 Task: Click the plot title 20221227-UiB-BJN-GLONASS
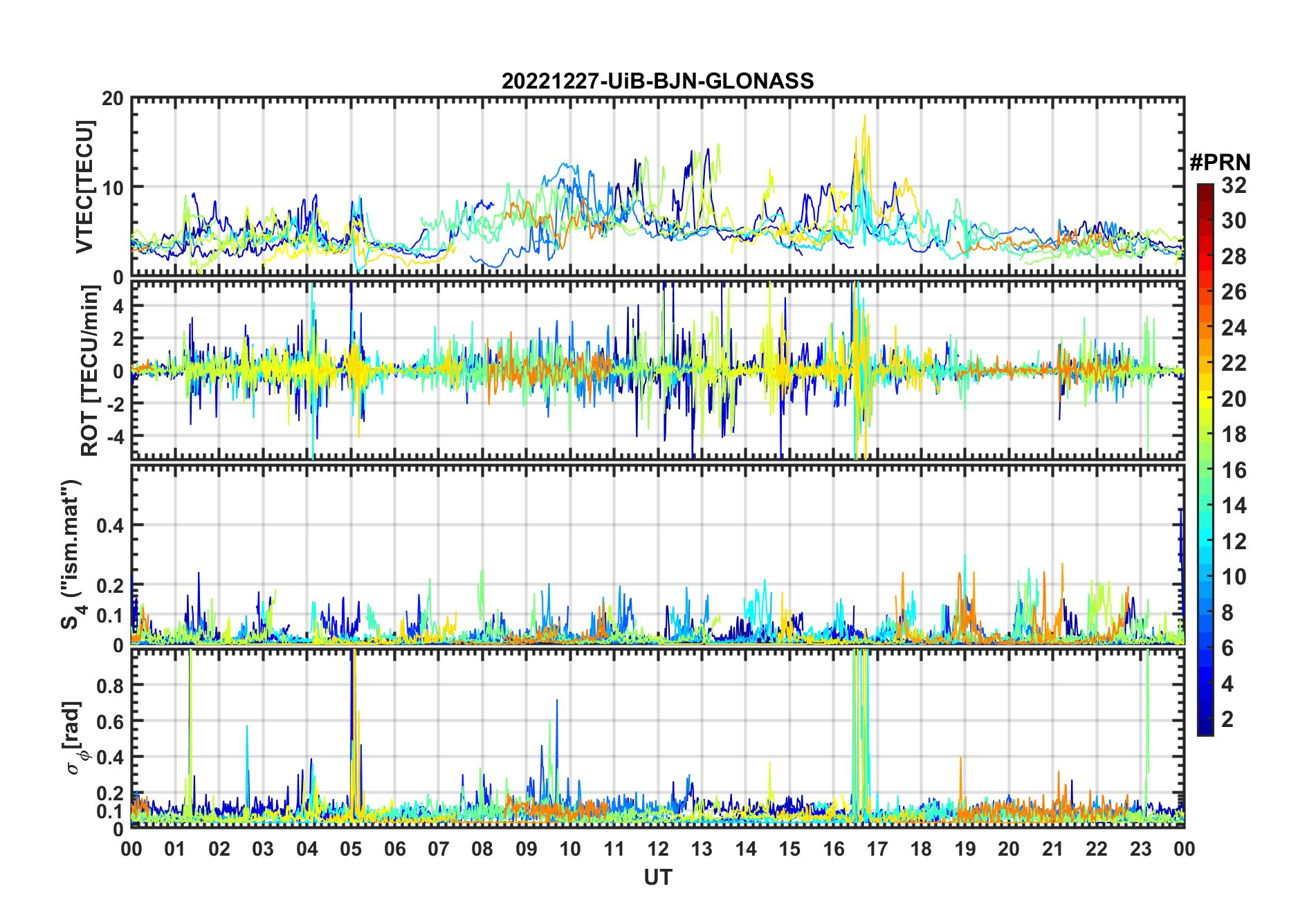(657, 81)
